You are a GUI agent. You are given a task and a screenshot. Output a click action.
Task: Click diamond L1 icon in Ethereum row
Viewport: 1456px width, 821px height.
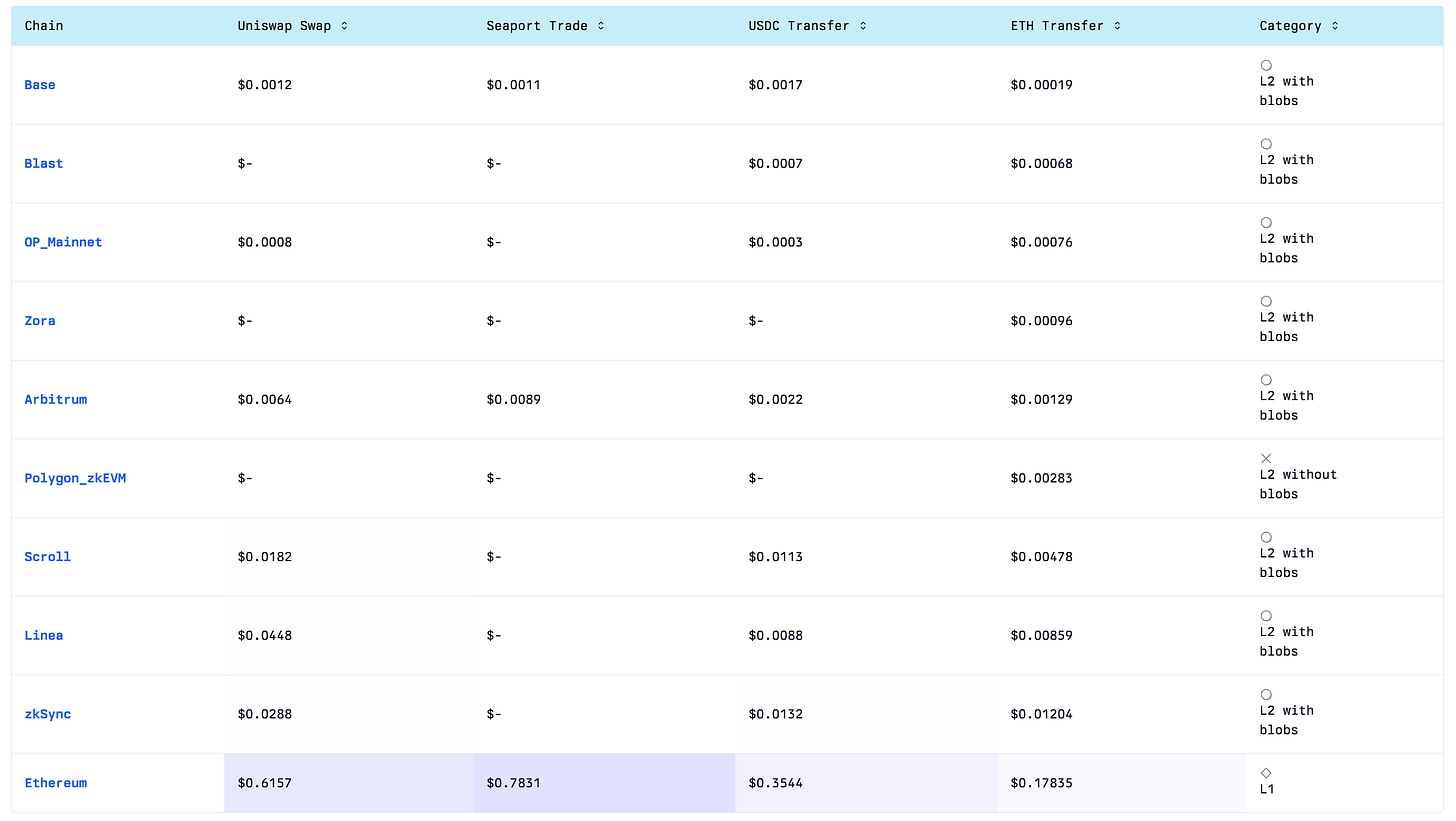pos(1266,773)
